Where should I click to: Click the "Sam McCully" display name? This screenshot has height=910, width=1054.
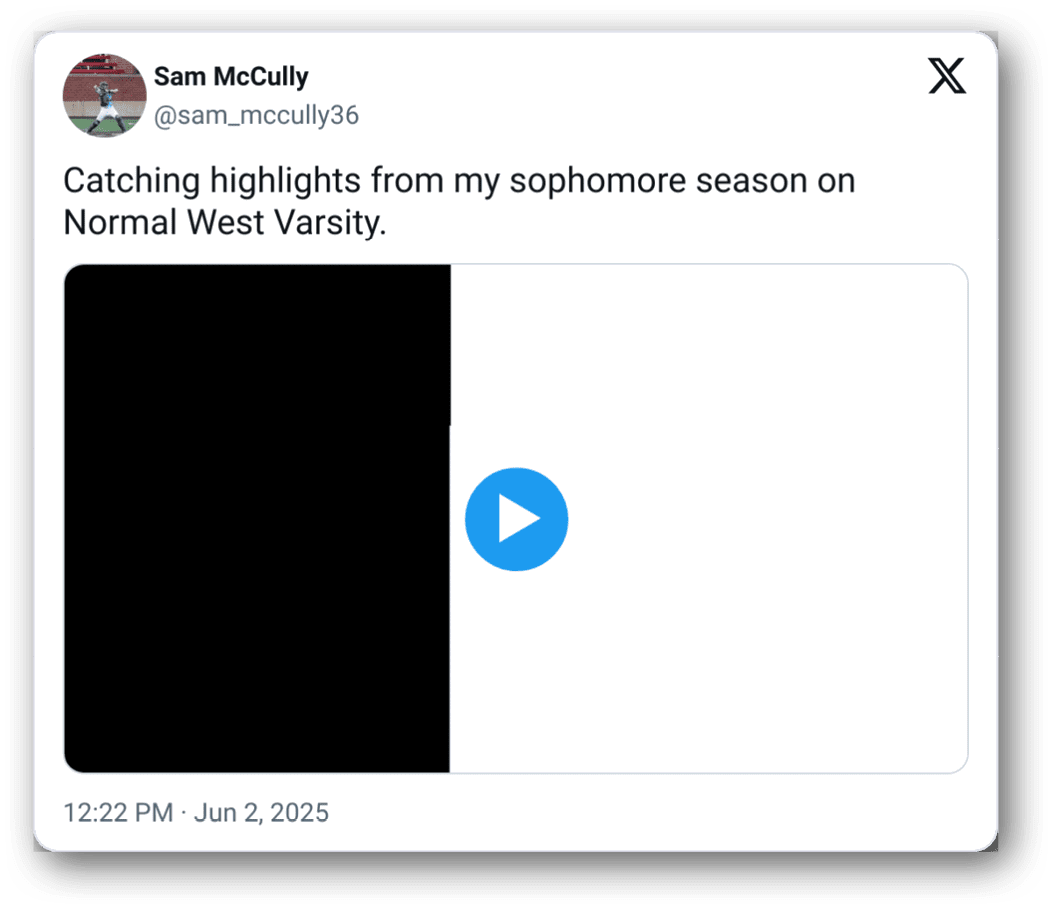[x=231, y=77]
